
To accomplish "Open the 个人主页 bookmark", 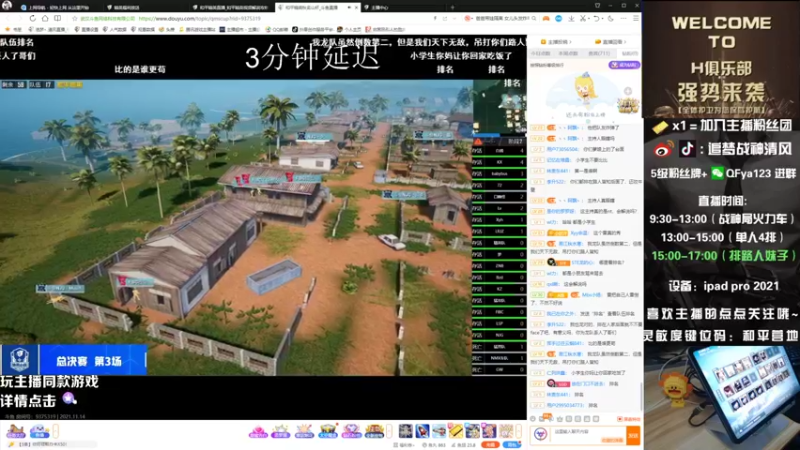I will coord(349,30).
